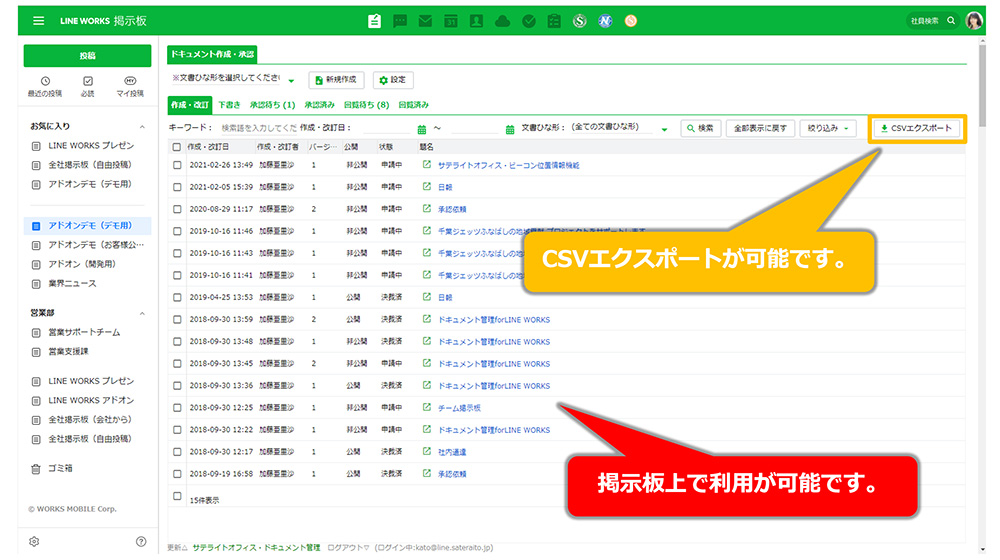Open the ゴミ箱 trash in the sidebar
Viewport: 1000px width, 560px height.
coord(52,468)
